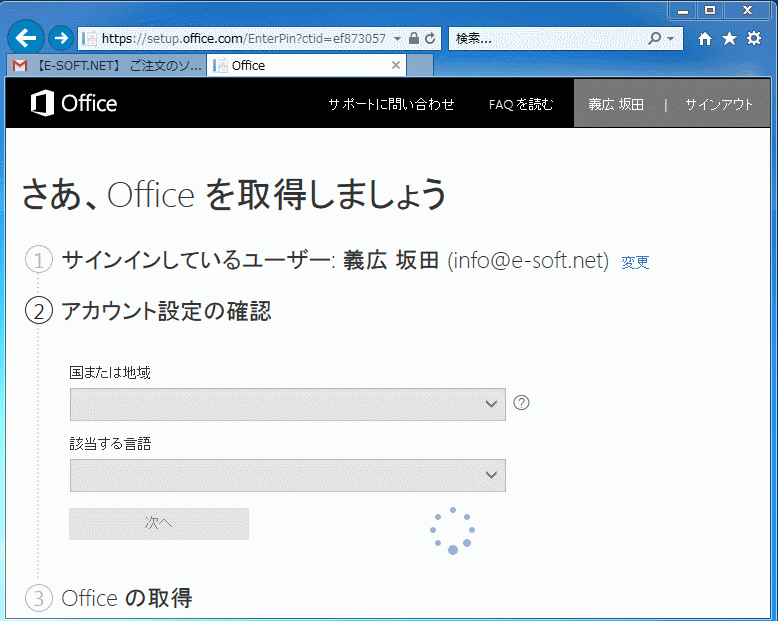Open a new blank tab
Screen dimensions: 778x621
click(420, 65)
